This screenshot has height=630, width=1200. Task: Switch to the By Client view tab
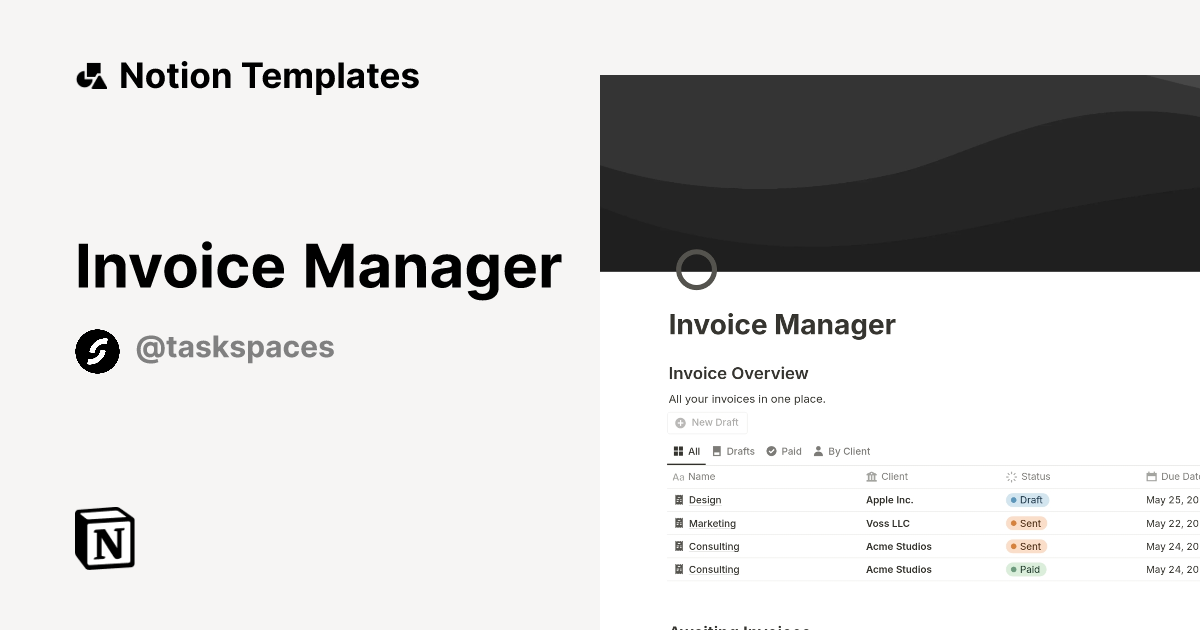click(x=841, y=451)
